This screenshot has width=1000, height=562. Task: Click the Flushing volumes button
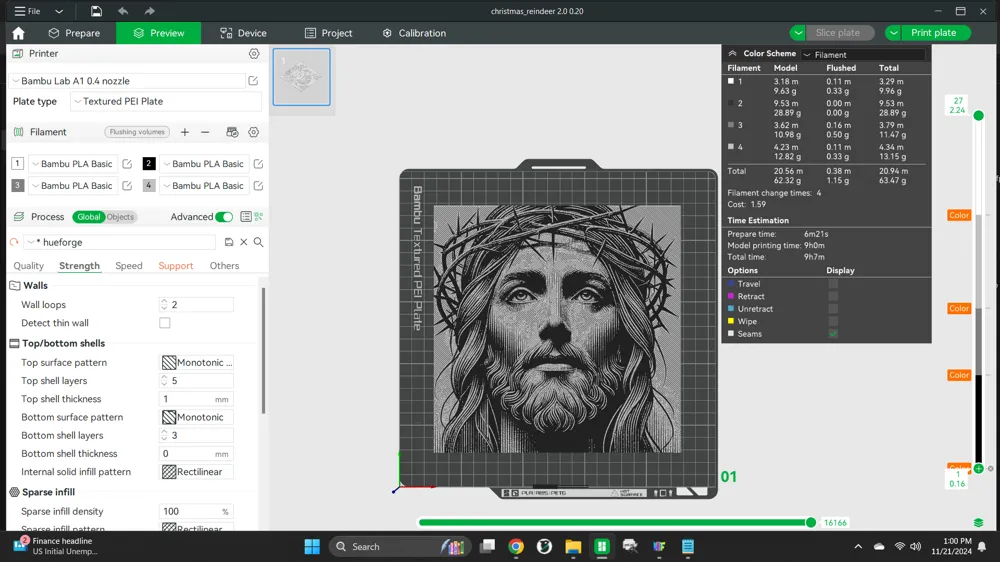coord(137,132)
